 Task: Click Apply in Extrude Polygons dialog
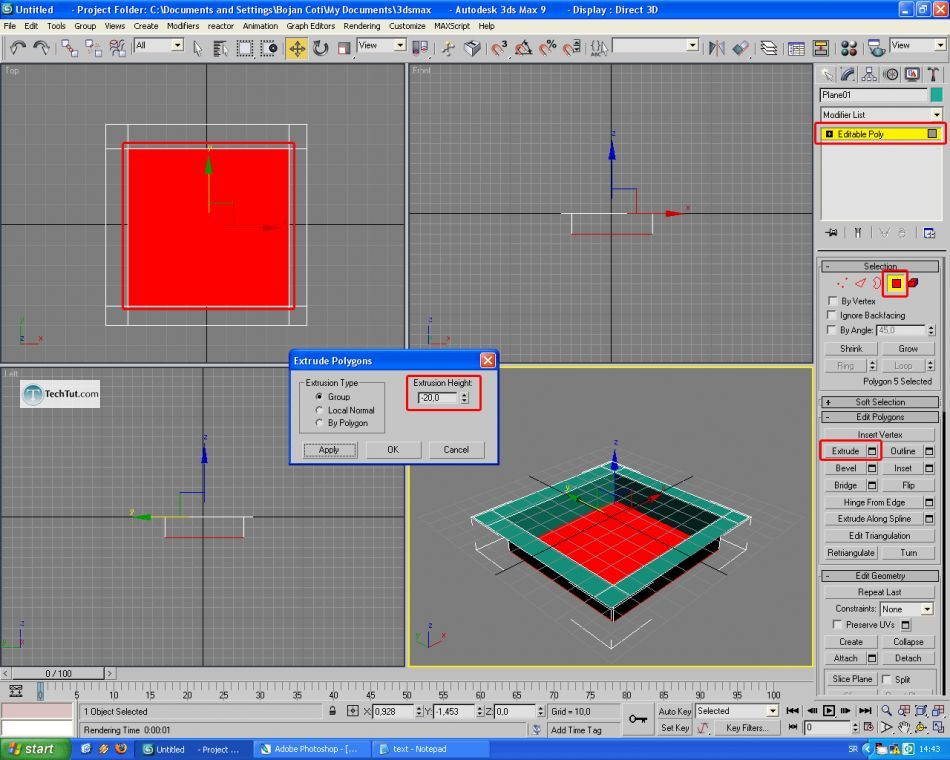click(329, 450)
